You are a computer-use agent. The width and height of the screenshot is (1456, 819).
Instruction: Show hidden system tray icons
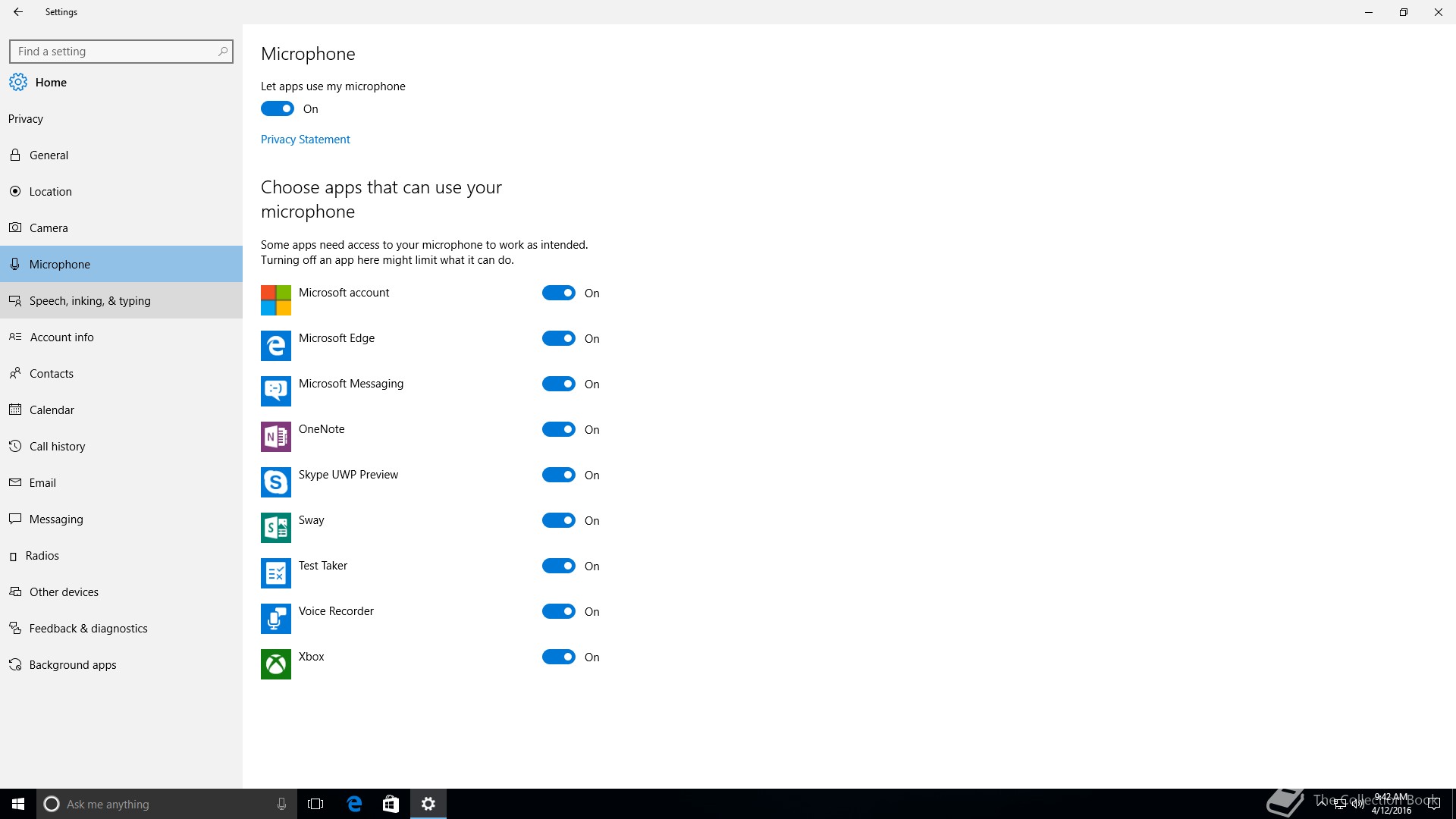[1323, 803]
